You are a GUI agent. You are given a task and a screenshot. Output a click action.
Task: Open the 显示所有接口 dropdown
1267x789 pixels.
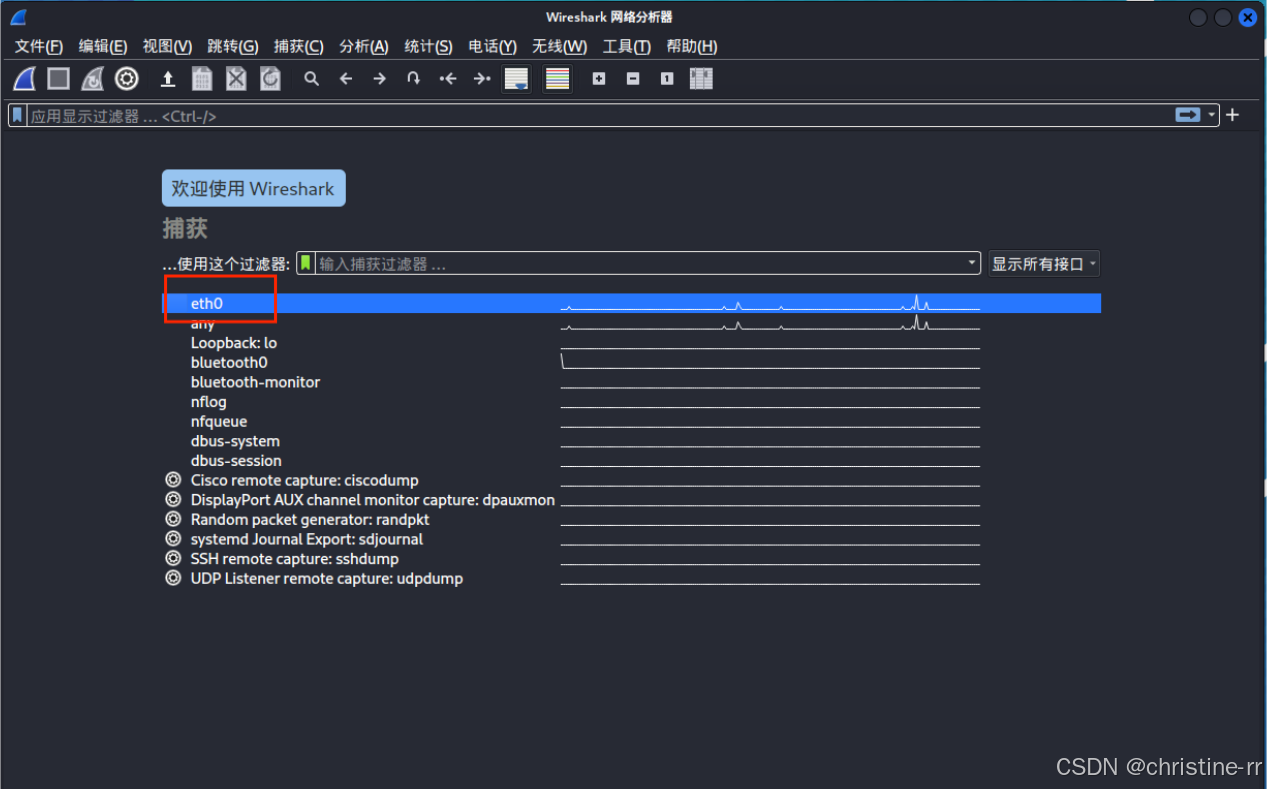point(1044,264)
